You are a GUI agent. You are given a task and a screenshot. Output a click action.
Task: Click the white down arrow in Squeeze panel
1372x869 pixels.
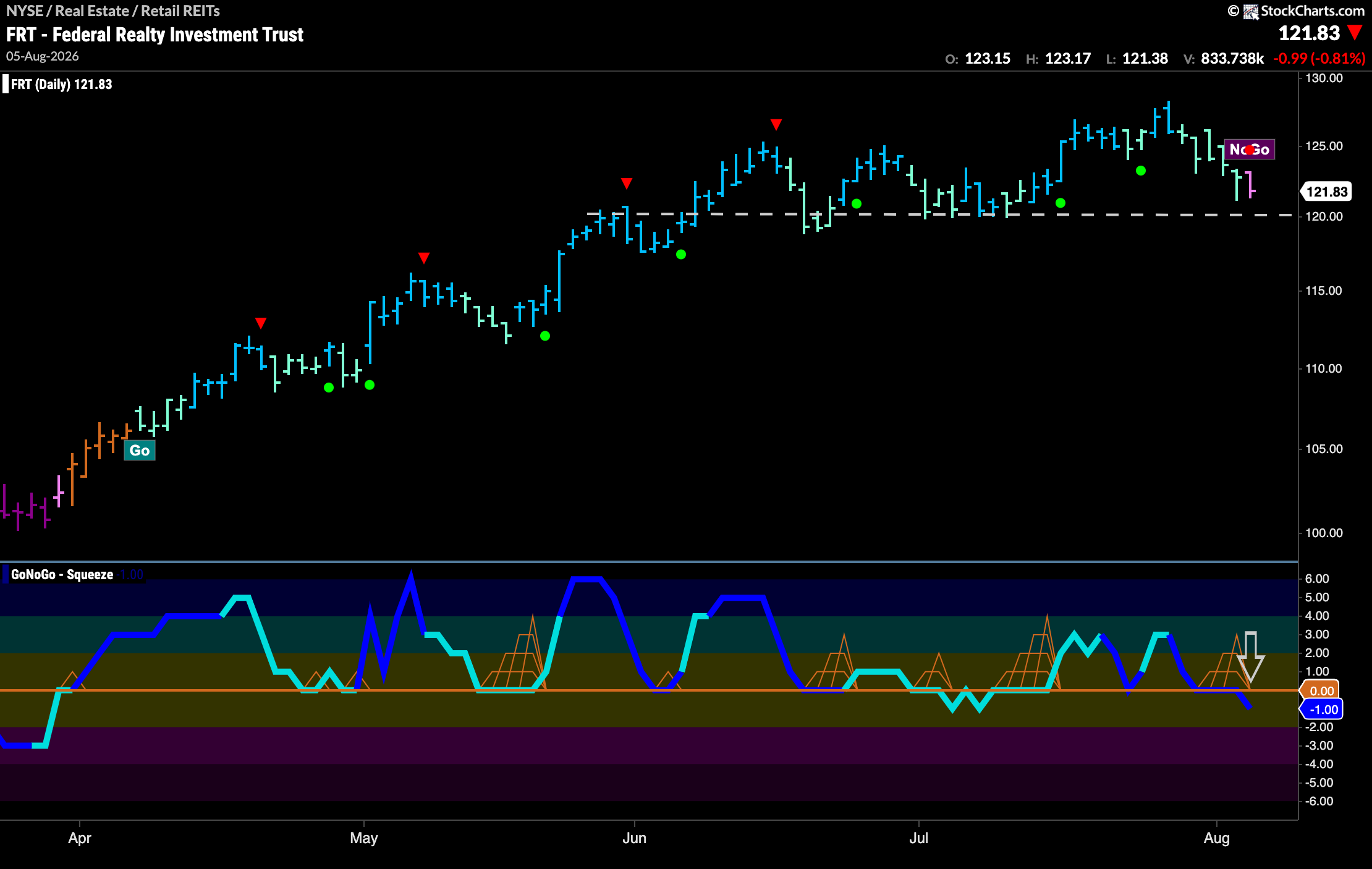[1250, 656]
